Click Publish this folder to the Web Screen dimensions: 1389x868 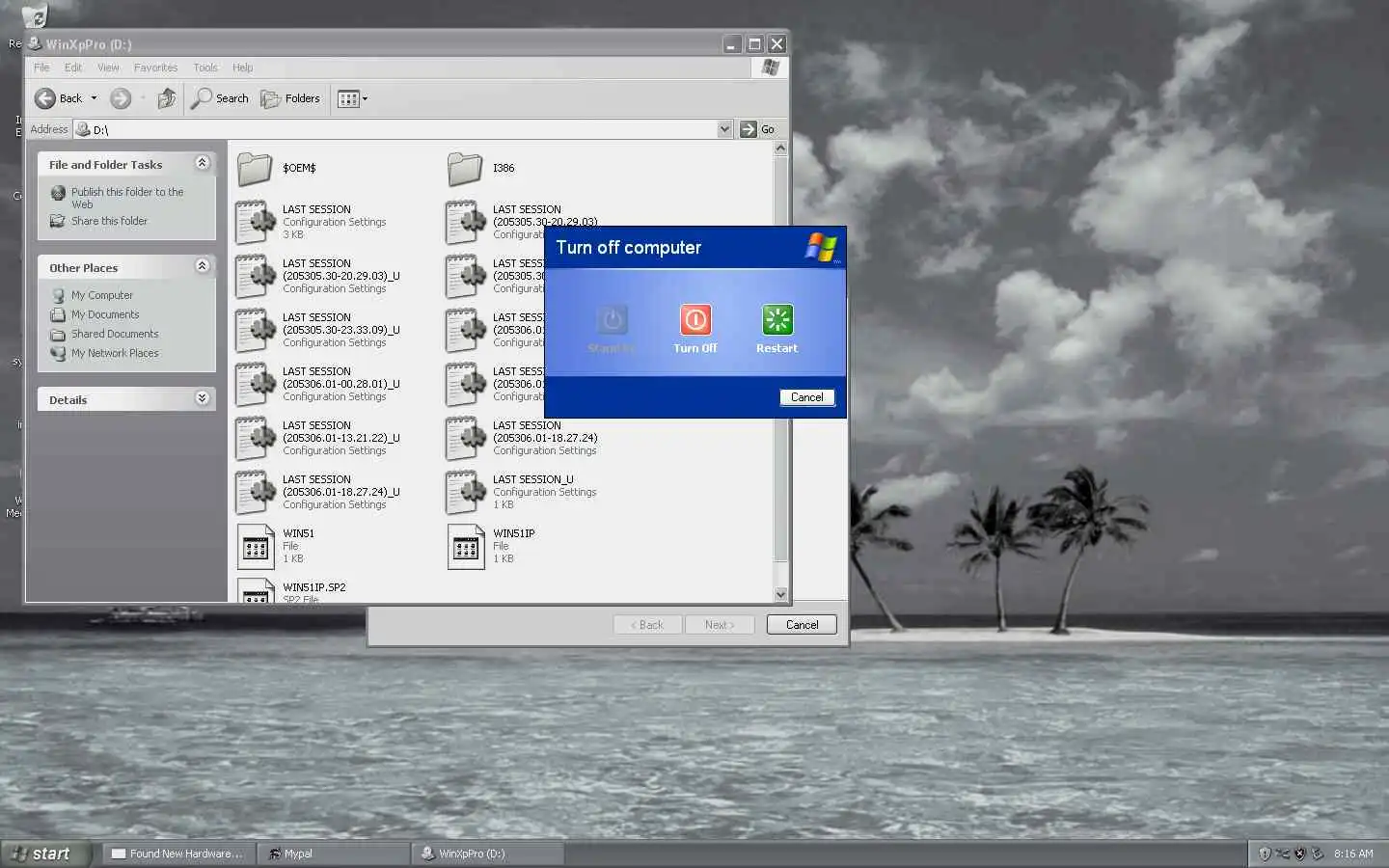pos(127,198)
